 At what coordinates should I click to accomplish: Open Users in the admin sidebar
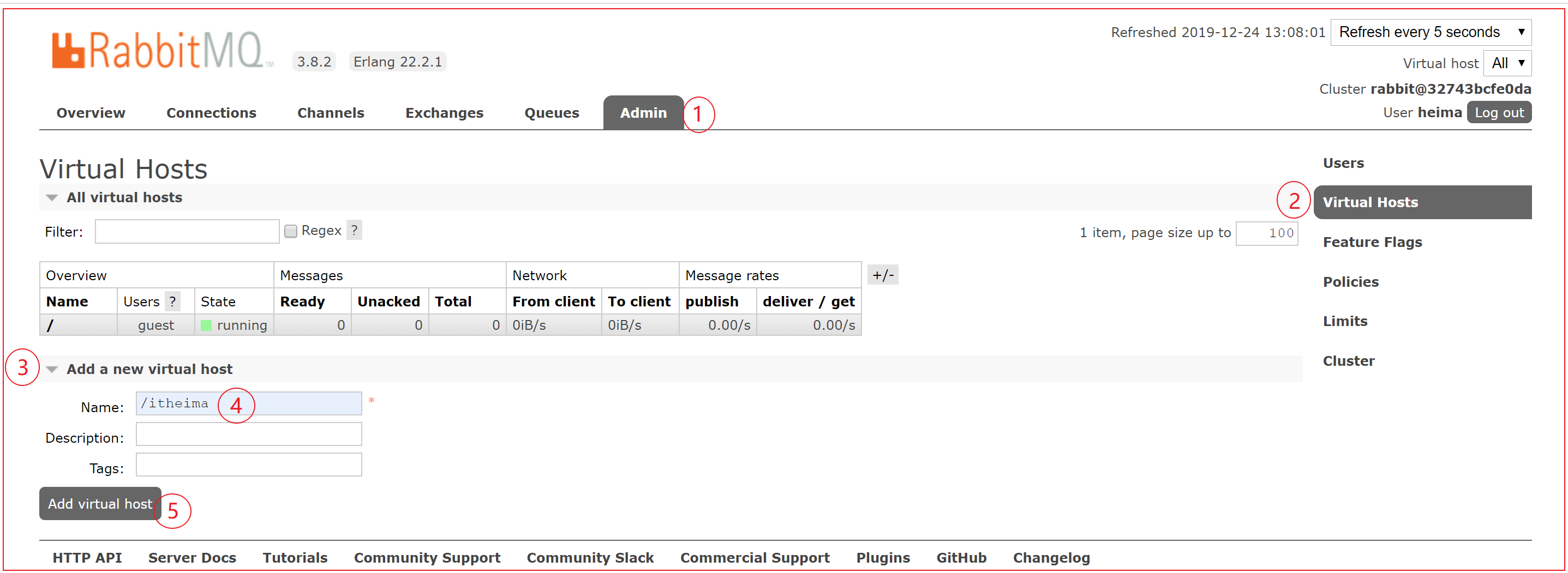1343,163
